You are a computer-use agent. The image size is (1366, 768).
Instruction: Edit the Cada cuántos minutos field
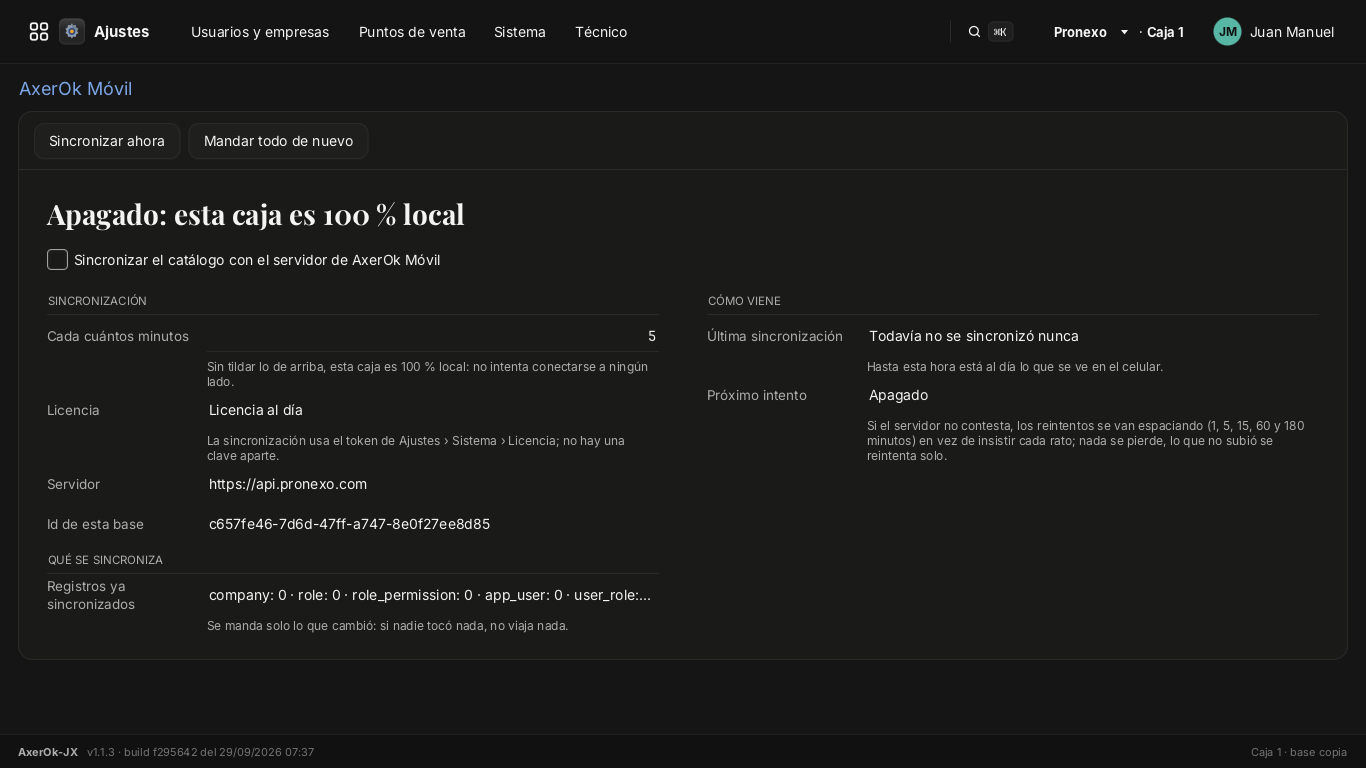(x=432, y=336)
